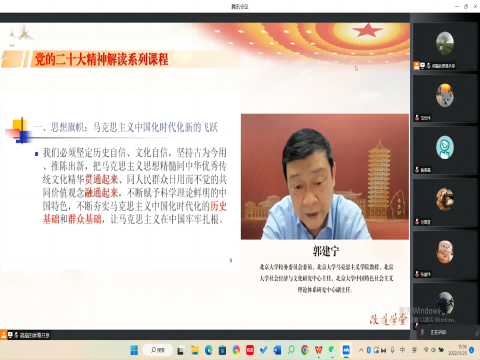This screenshot has height=360, width=480.
Task: Open the Word taskbar icon
Action: [x=277, y=350]
